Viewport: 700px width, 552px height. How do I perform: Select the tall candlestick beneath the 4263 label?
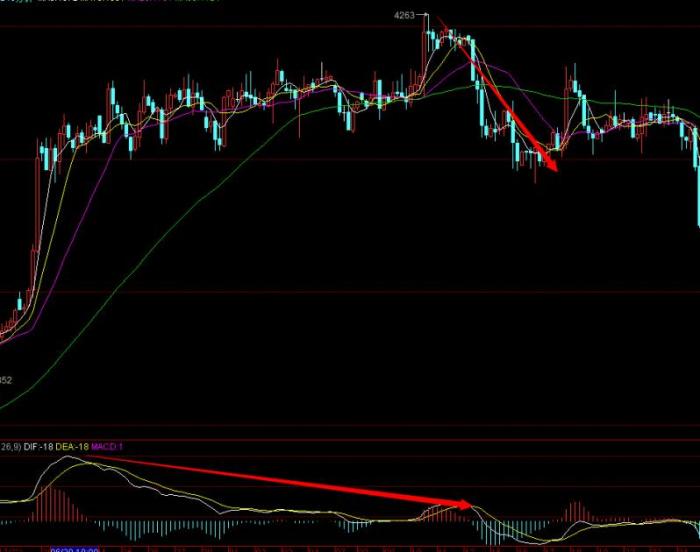[424, 54]
